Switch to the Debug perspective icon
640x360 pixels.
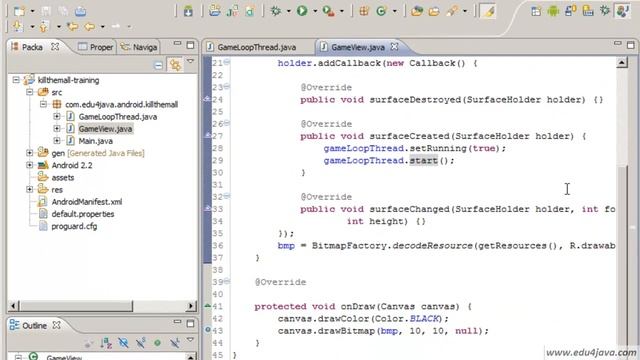(605, 11)
